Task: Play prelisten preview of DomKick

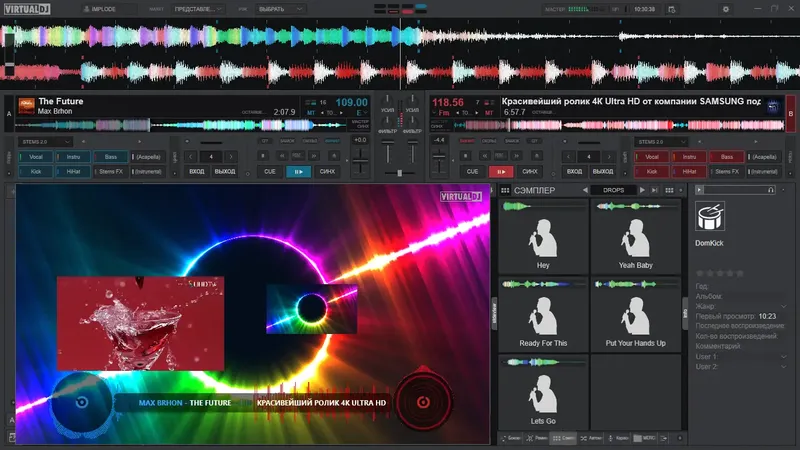Action: 699,190
